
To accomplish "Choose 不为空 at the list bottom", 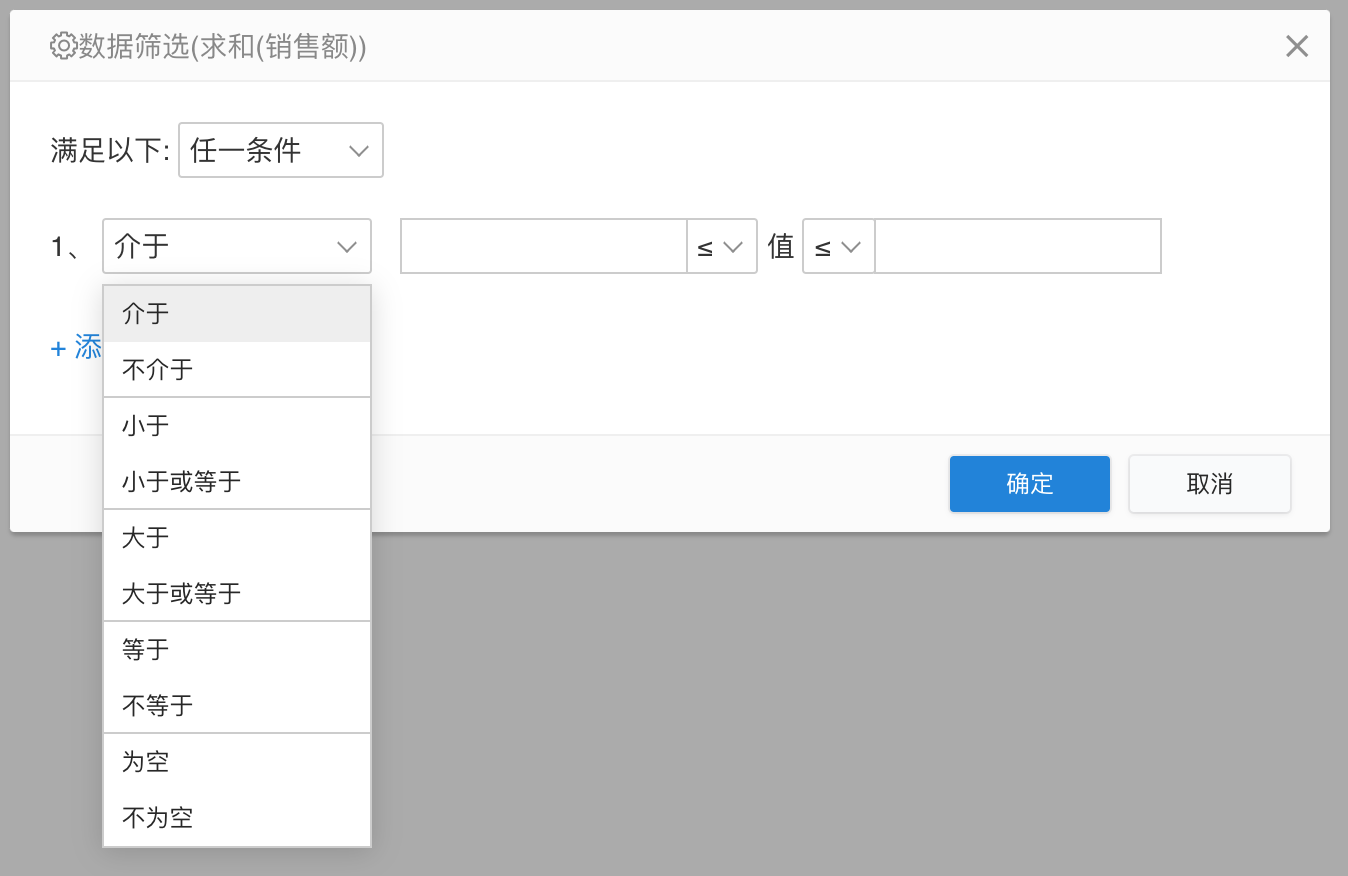I will coord(236,818).
